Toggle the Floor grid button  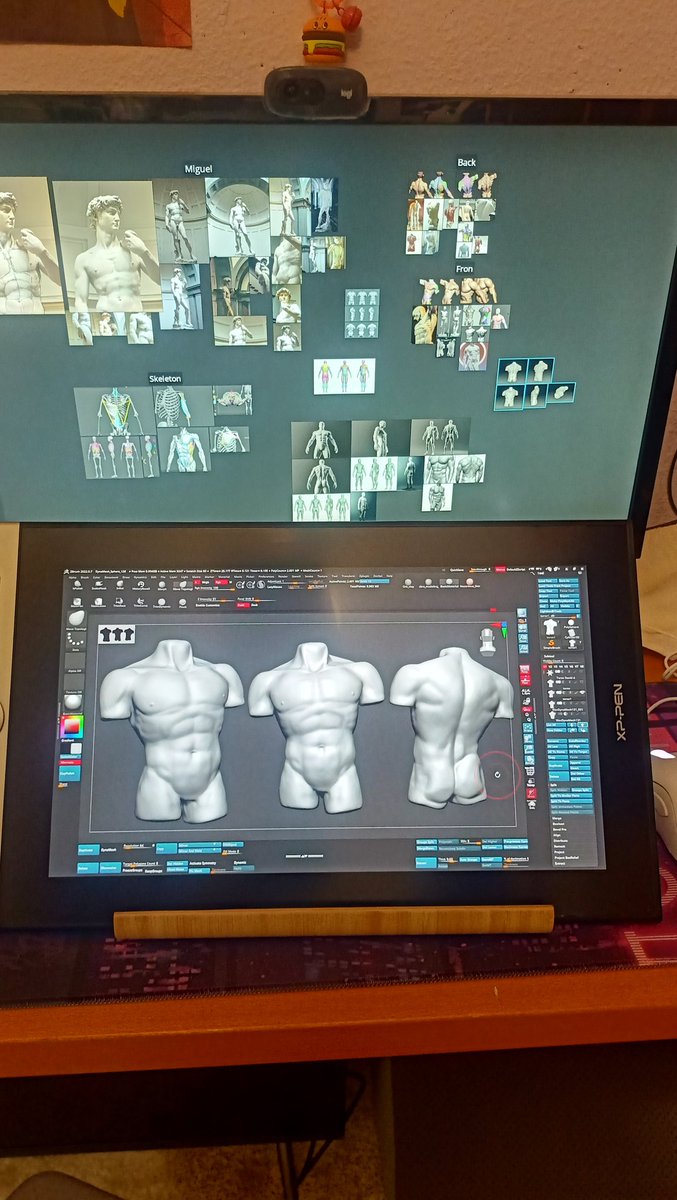coord(525,680)
